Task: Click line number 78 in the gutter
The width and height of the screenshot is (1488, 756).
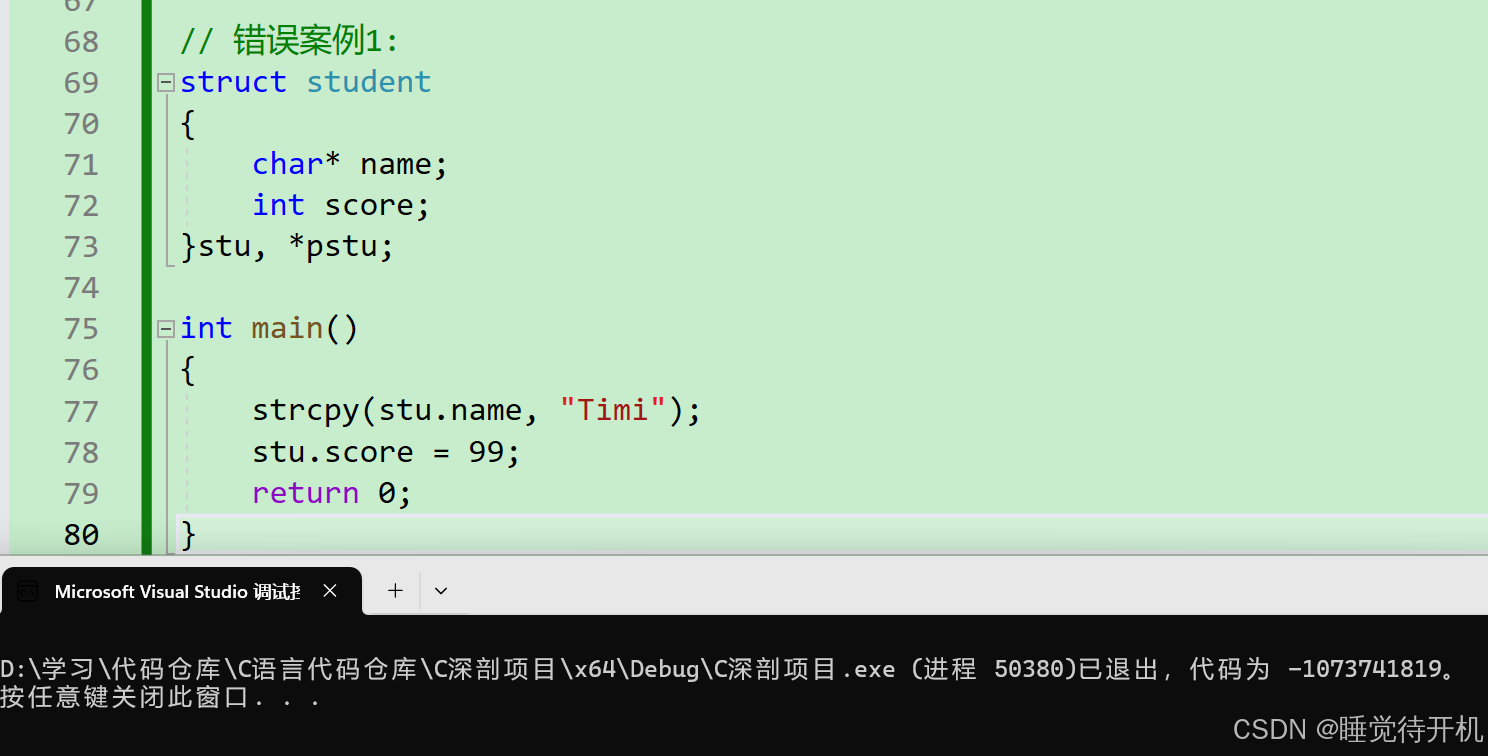Action: 81,452
